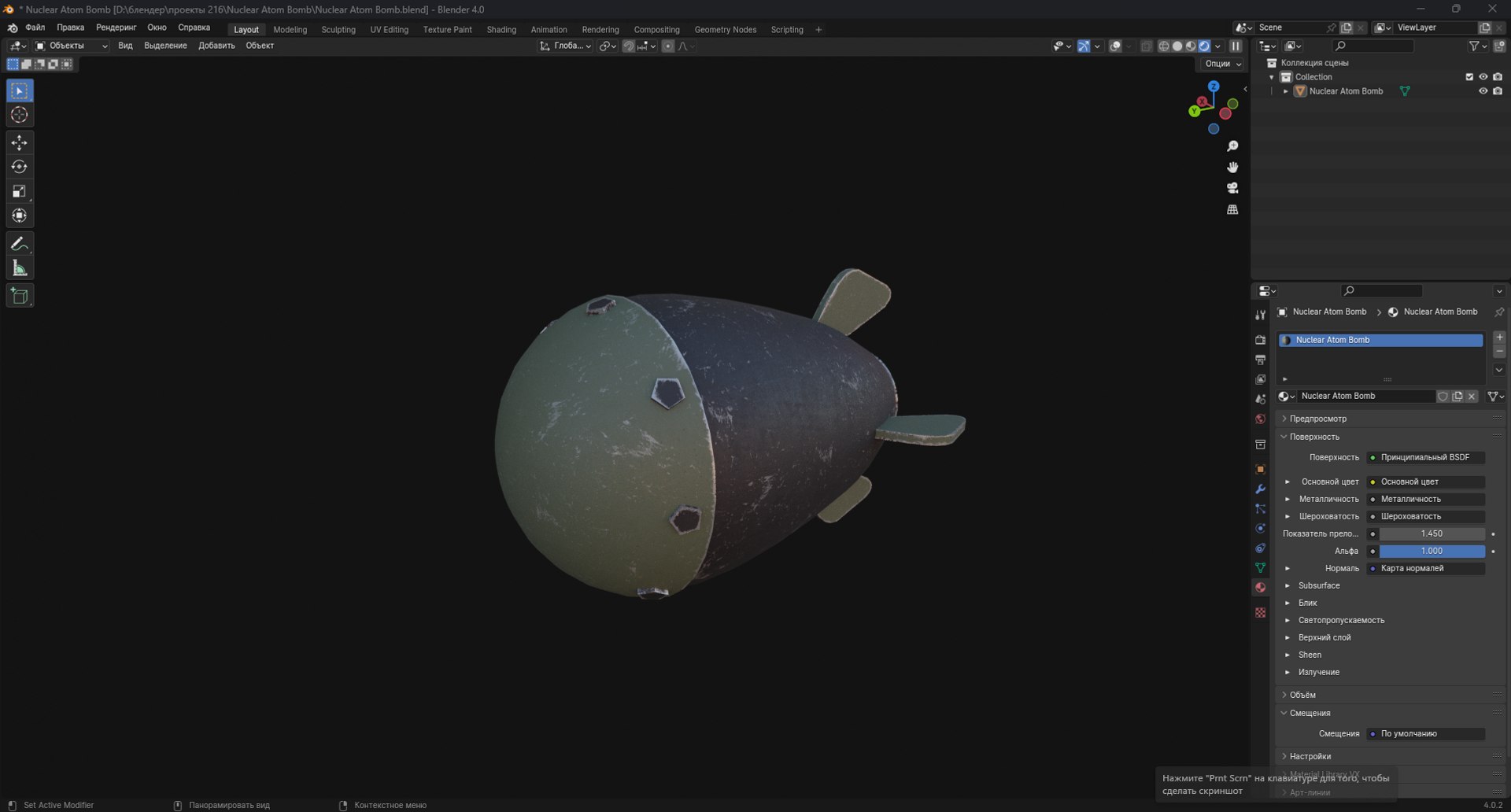Disable Nuclear Atom Bomb in renders

(x=1498, y=91)
